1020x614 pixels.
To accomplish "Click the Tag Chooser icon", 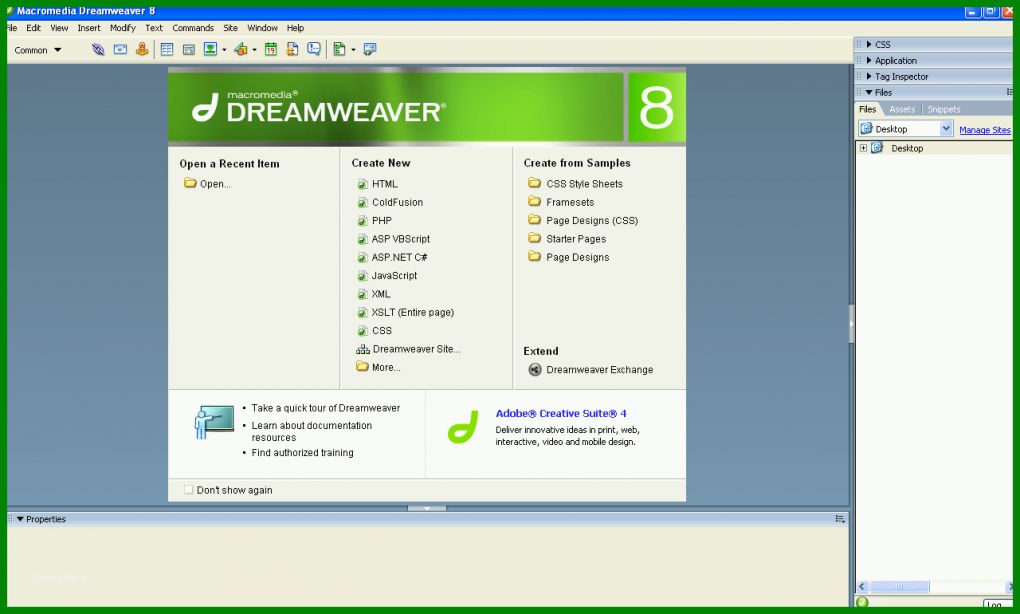I will [x=369, y=49].
